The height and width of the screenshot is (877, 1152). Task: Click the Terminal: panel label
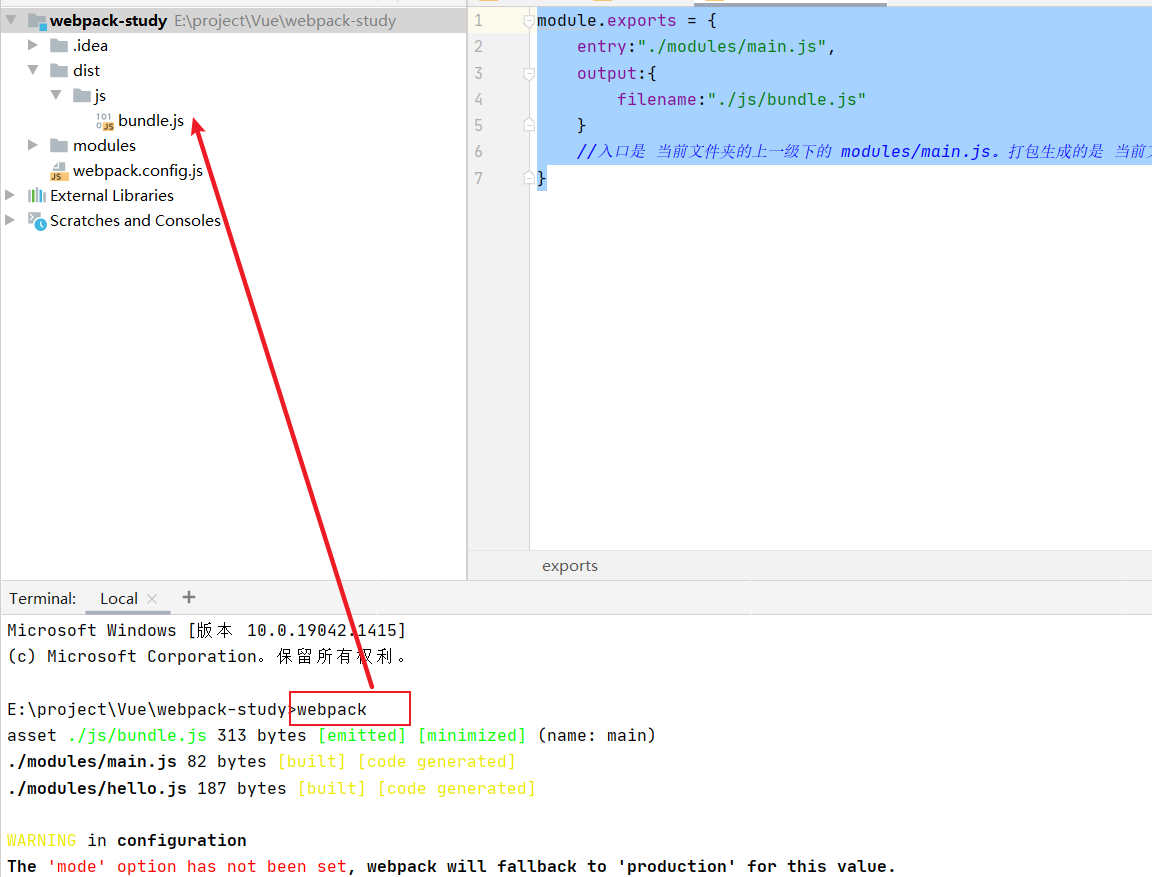click(x=43, y=599)
